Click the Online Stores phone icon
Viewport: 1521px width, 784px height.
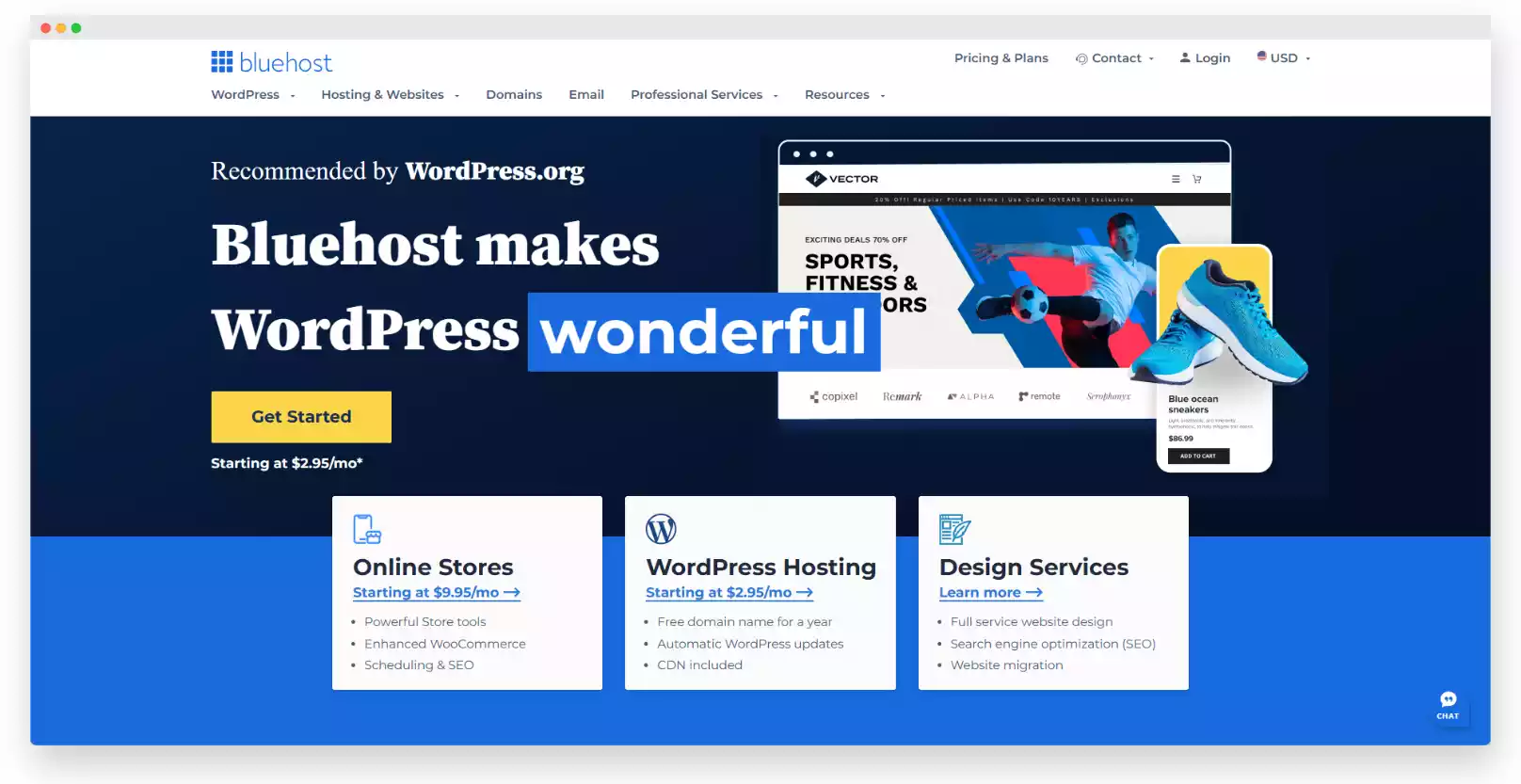(367, 529)
